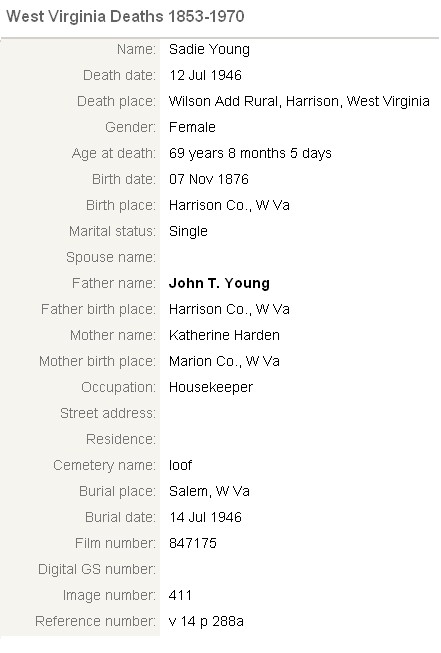The image size is (441, 653).
Task: Click the John T. Young father name link
Action: [219, 283]
